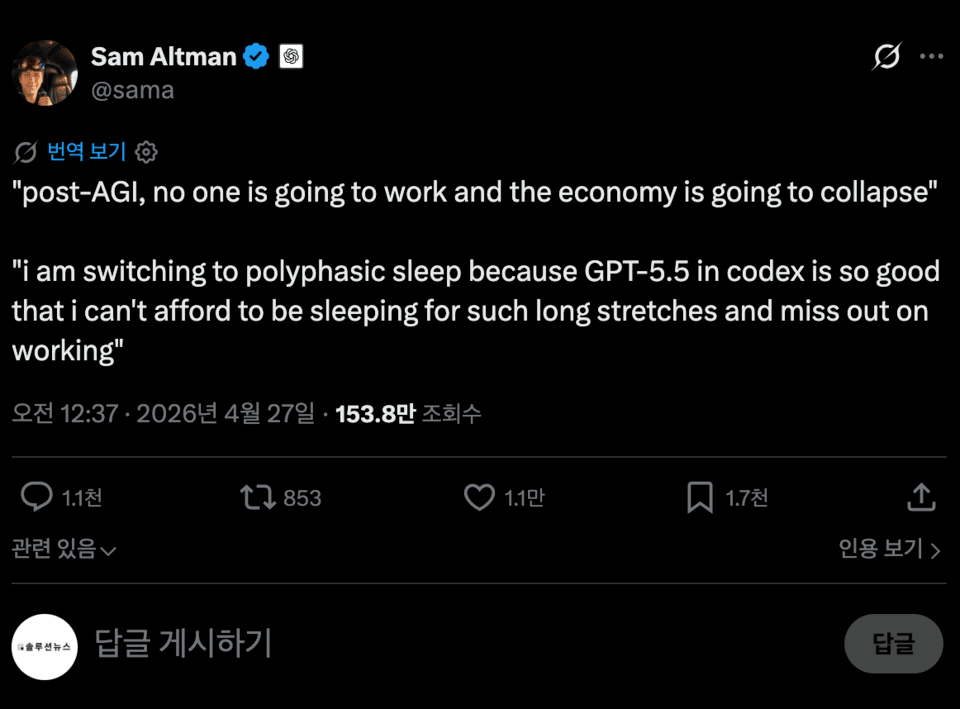Open Grok's explain menu for this post
This screenshot has width=960, height=709.
(x=886, y=55)
